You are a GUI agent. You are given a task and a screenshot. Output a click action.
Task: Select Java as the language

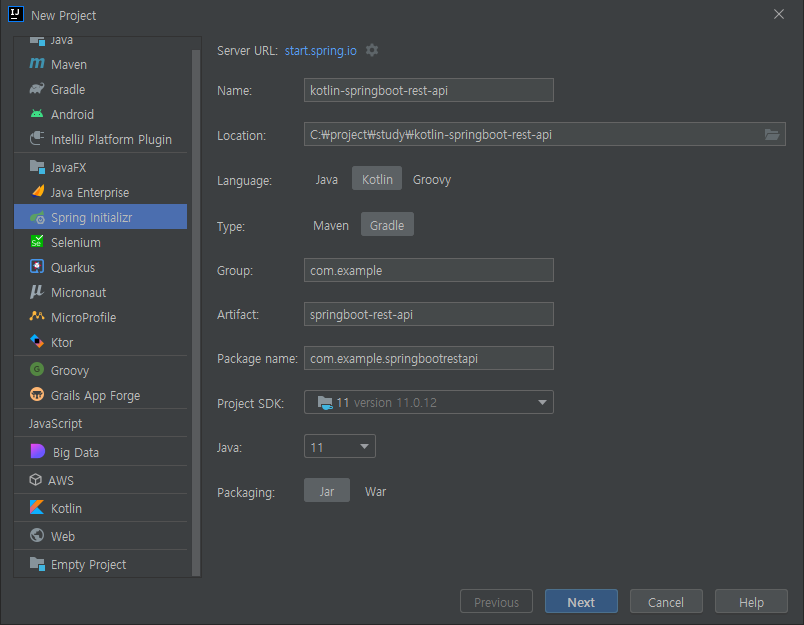pos(327,179)
